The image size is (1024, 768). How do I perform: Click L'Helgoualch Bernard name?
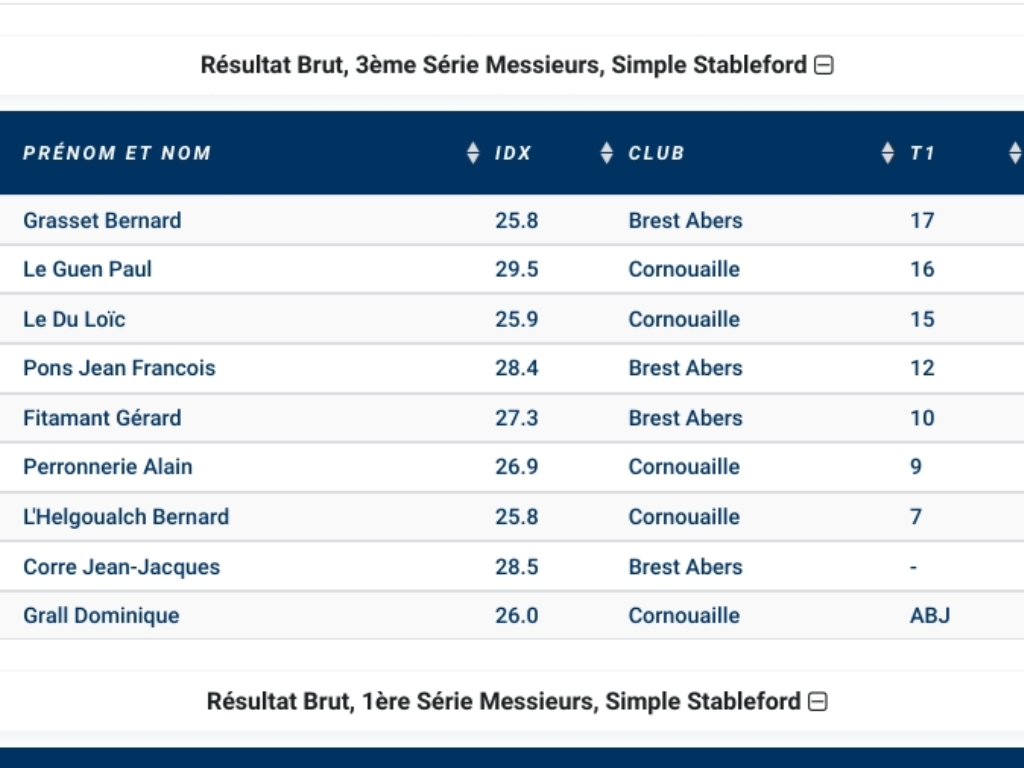click(126, 517)
